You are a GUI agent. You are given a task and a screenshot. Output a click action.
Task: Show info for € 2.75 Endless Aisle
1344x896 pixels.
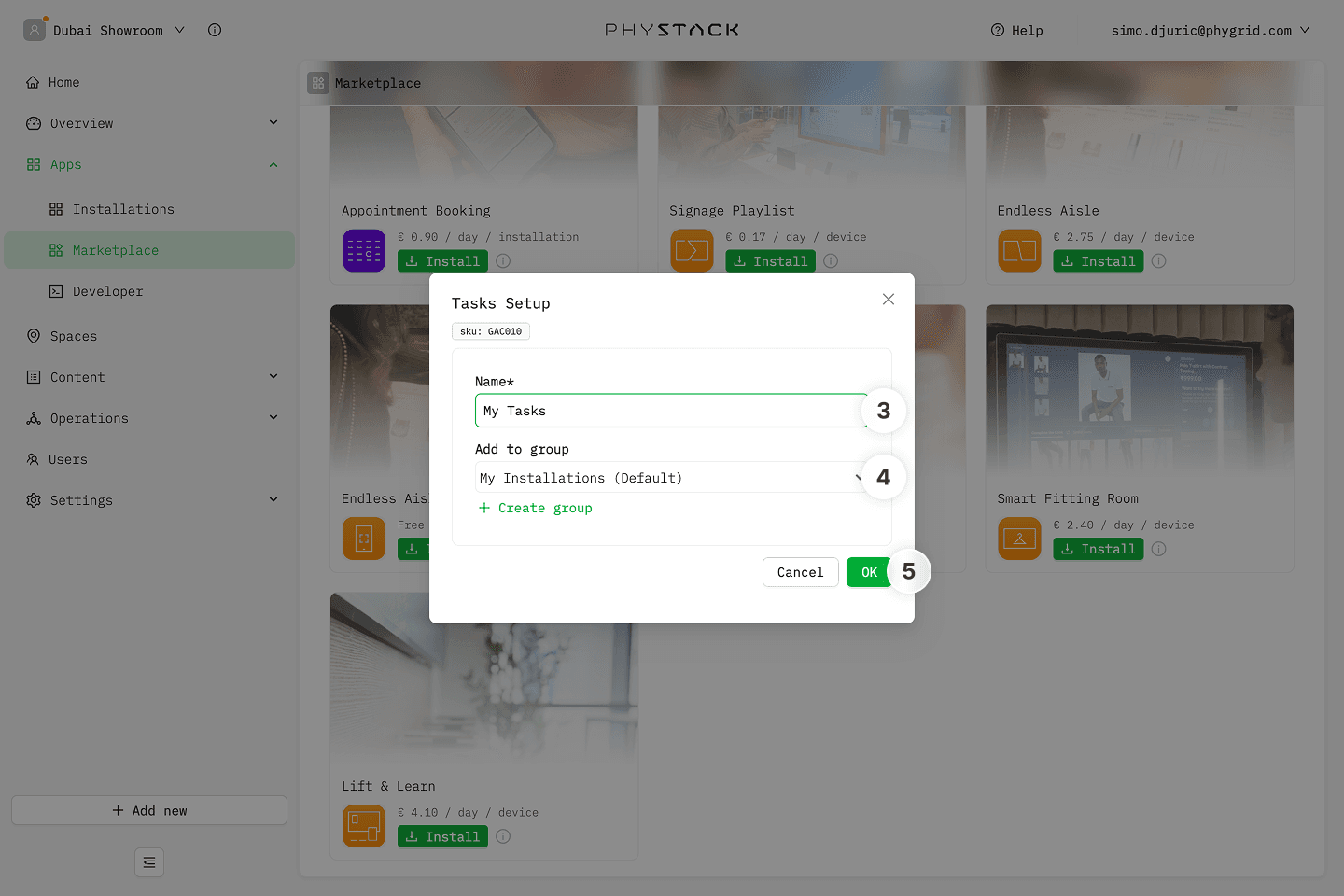[x=1158, y=261]
